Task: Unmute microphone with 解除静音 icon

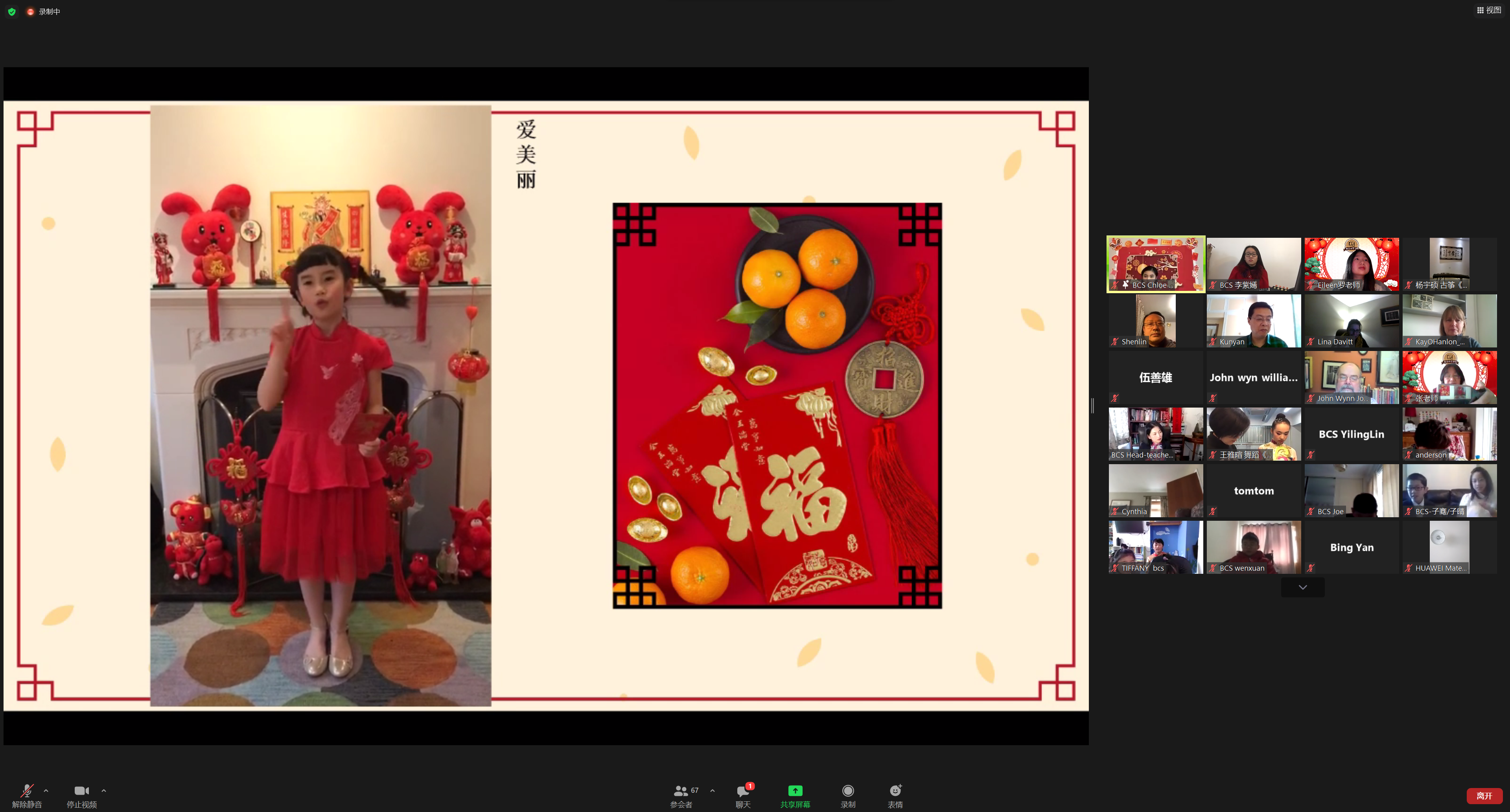Action: point(26,791)
